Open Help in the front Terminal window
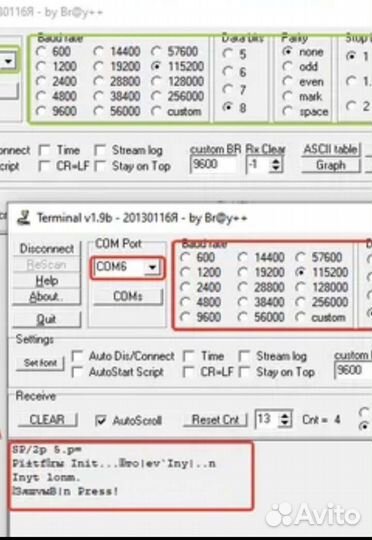Image resolution: width=372 pixels, height=540 pixels. [47, 281]
